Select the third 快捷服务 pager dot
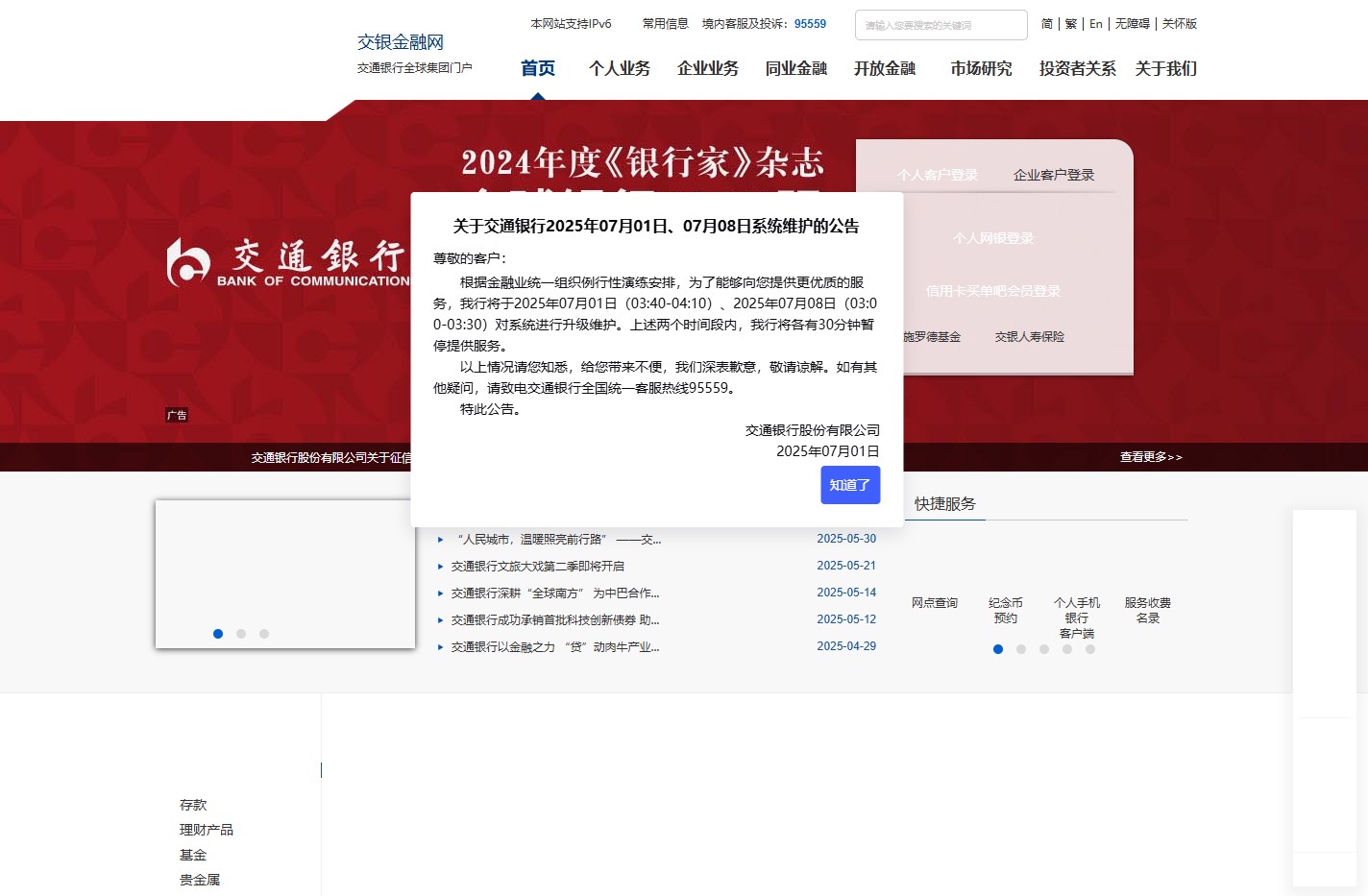 (1044, 649)
